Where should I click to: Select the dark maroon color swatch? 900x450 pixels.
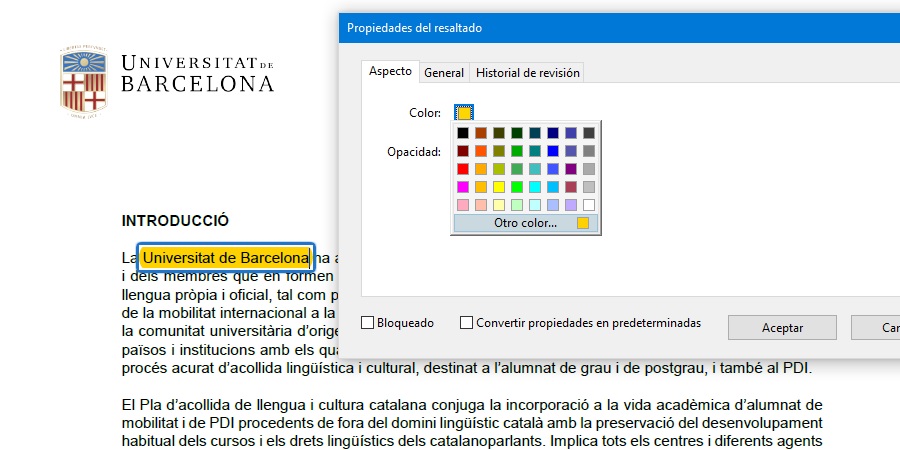click(463, 151)
